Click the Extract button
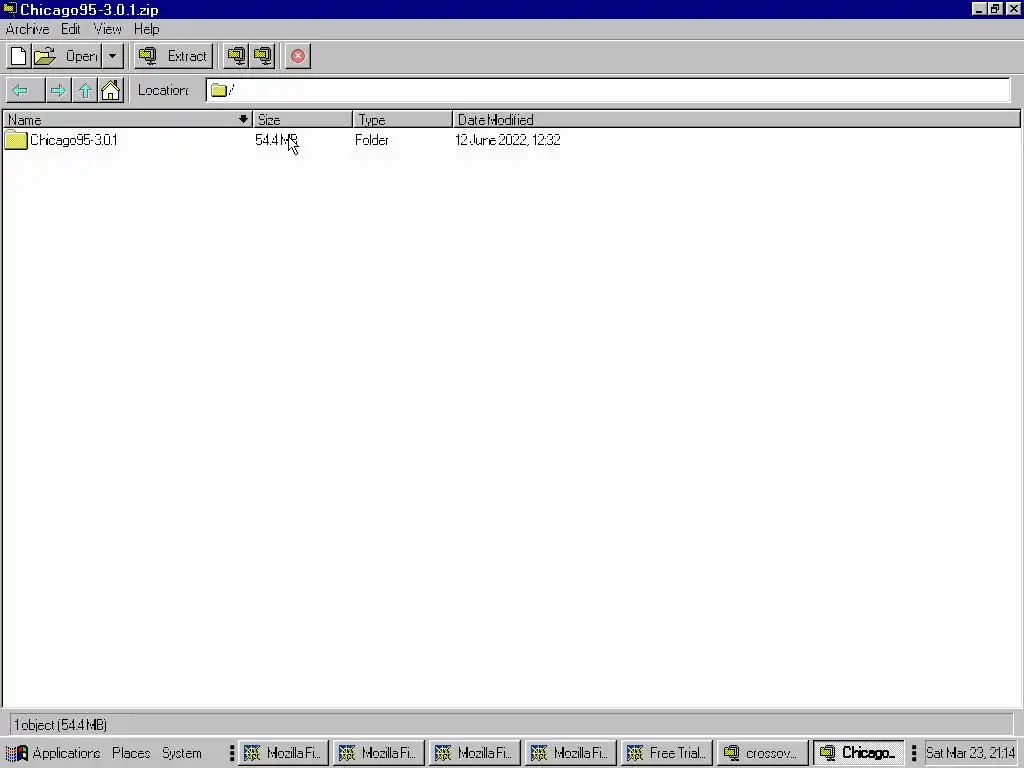The height and width of the screenshot is (768, 1024). coord(174,56)
